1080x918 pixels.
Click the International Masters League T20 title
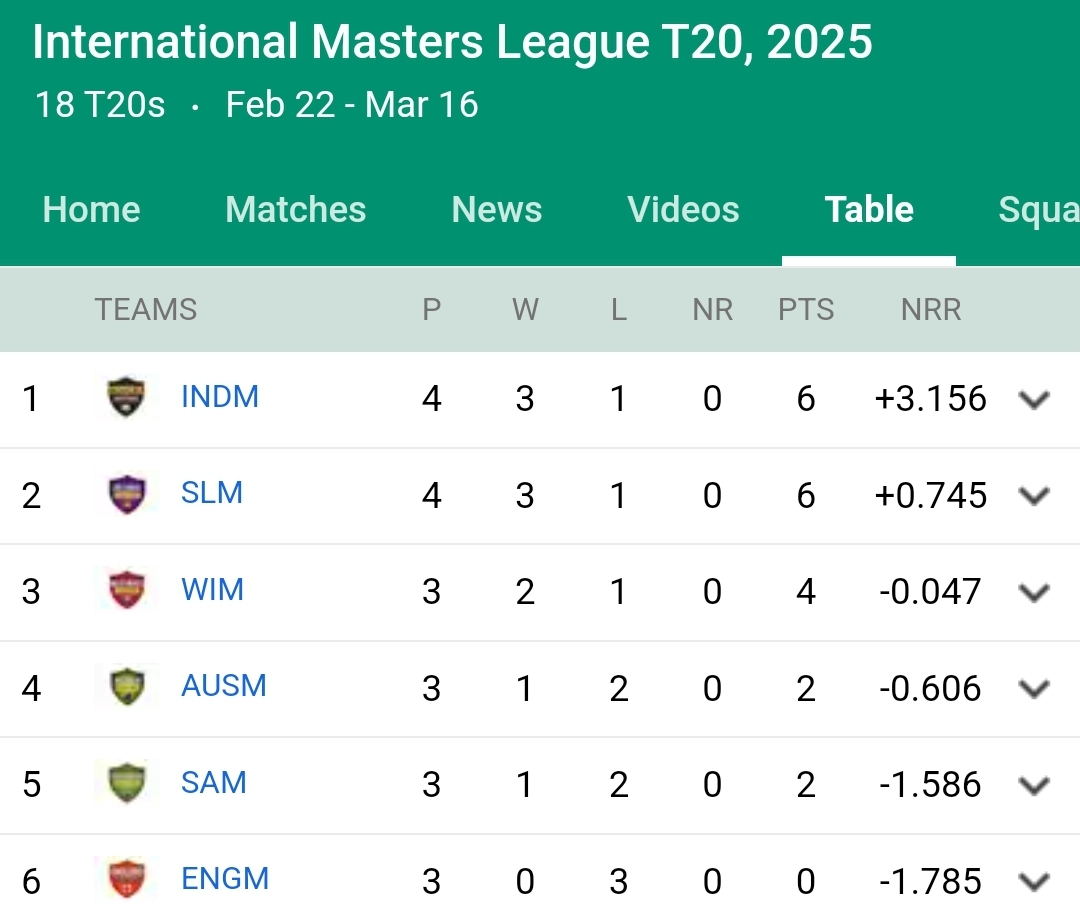[x=453, y=41]
